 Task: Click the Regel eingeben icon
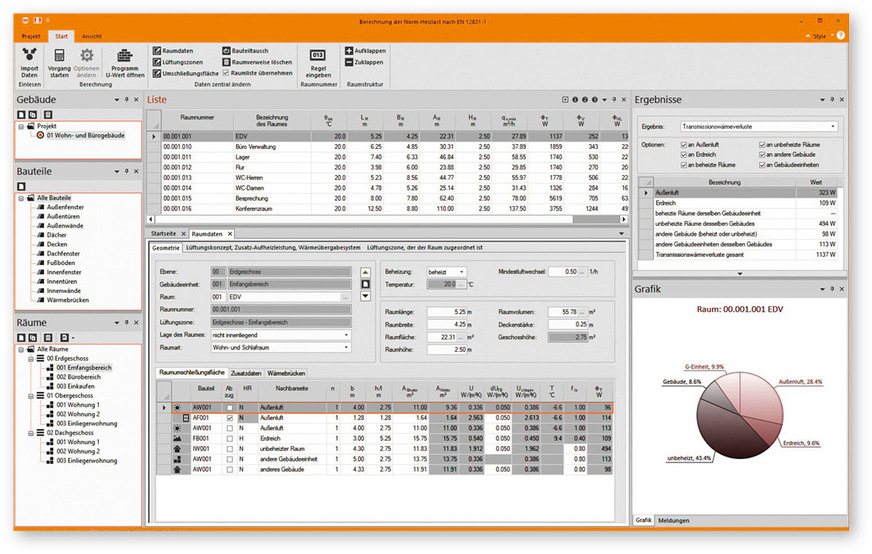318,54
